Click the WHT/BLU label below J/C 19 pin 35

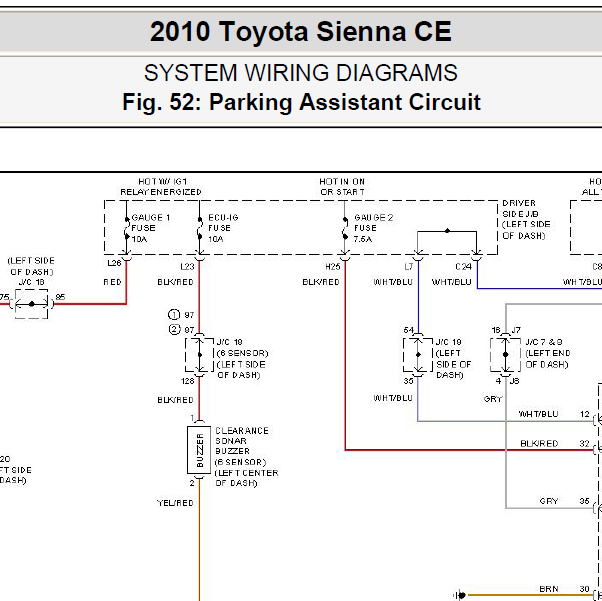pyautogui.click(x=393, y=398)
